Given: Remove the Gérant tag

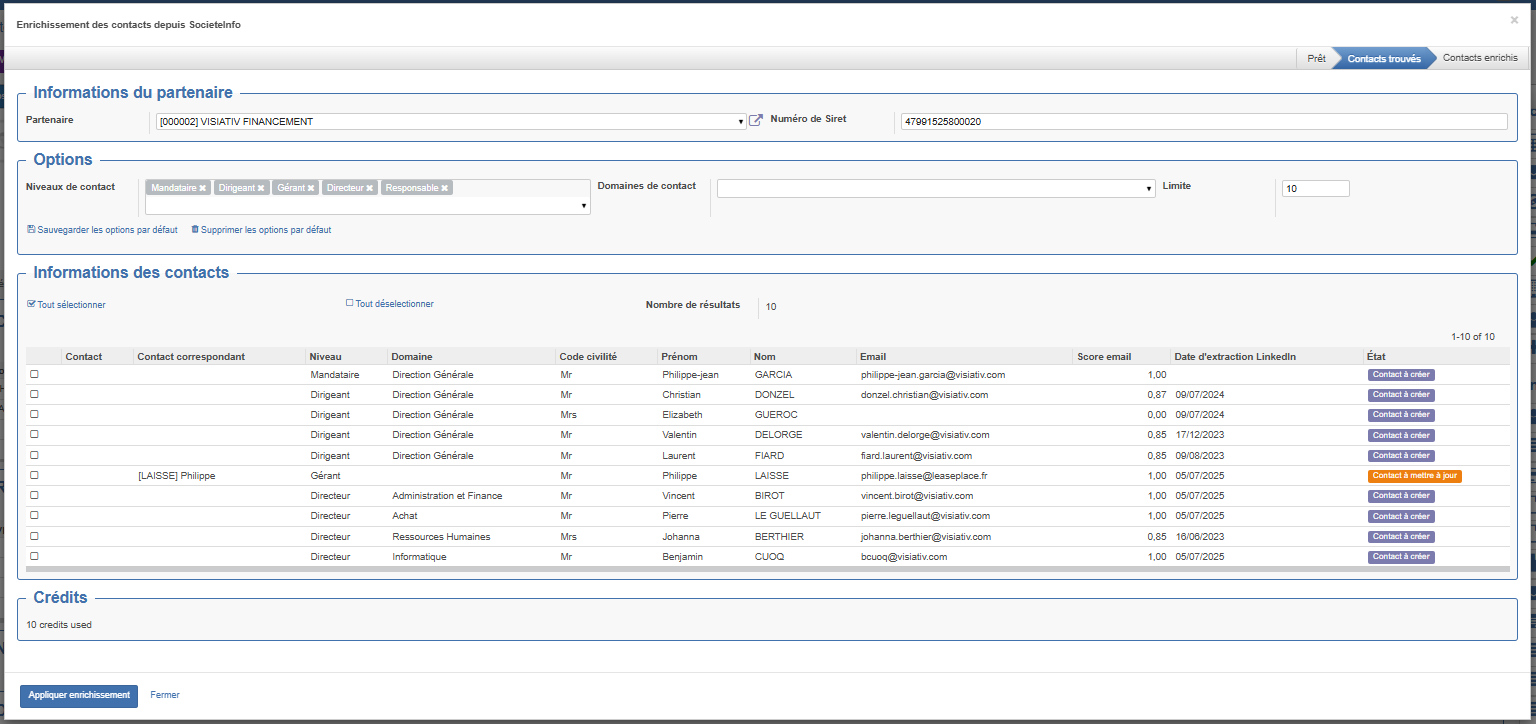Looking at the screenshot, I should 311,188.
